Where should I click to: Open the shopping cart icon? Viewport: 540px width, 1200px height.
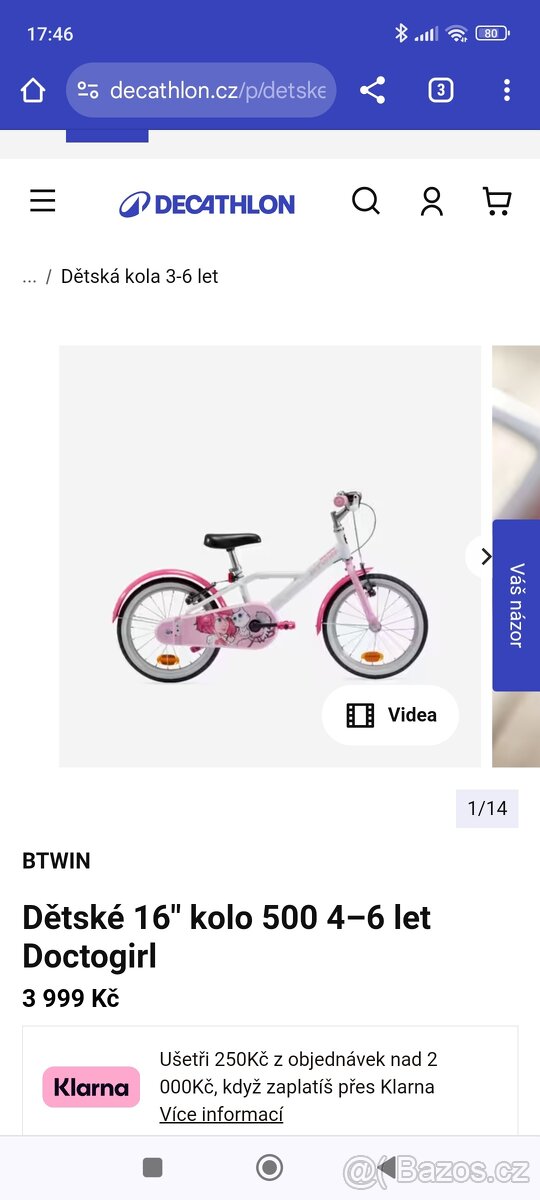(x=497, y=202)
